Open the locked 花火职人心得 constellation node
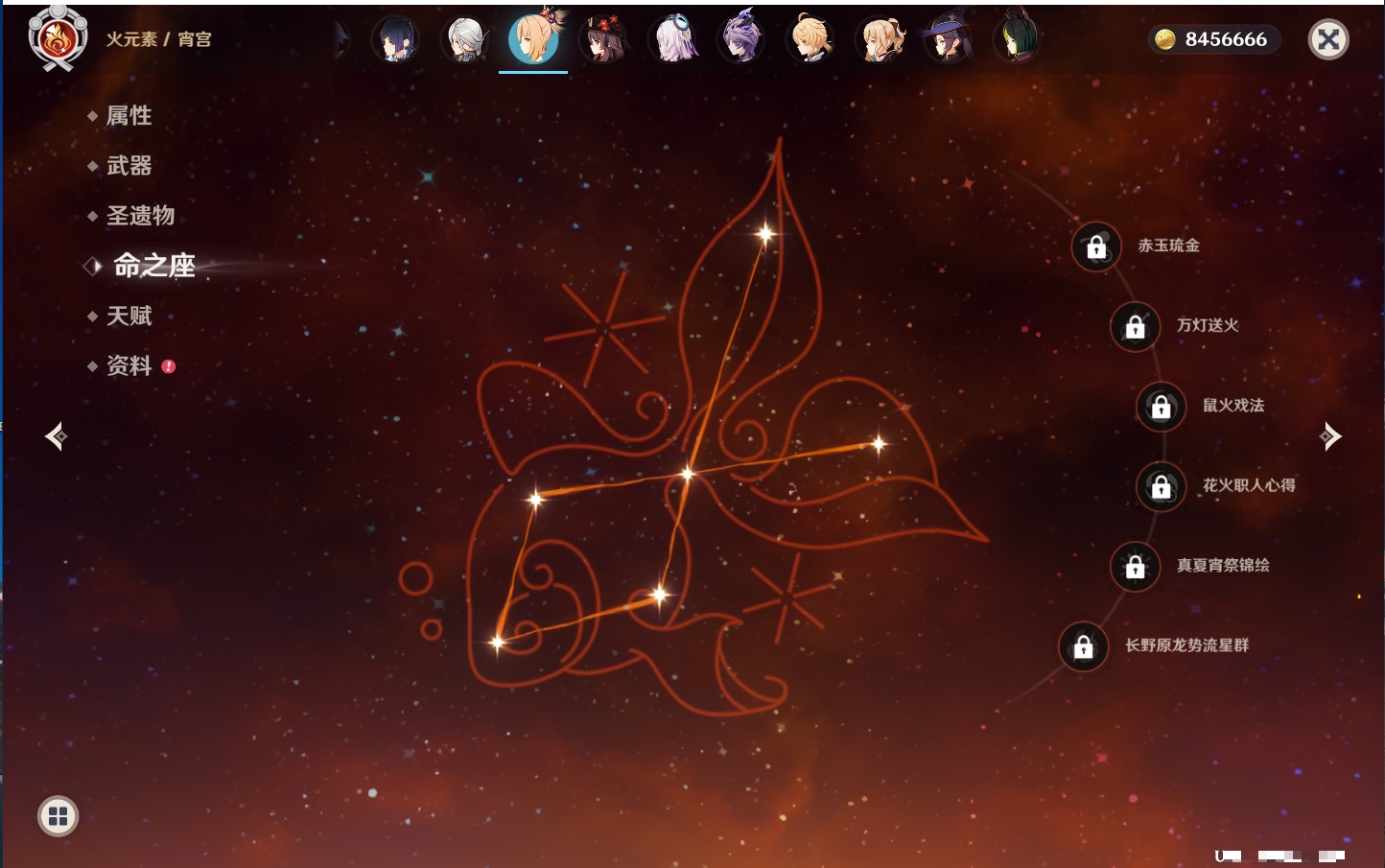 tap(1162, 487)
